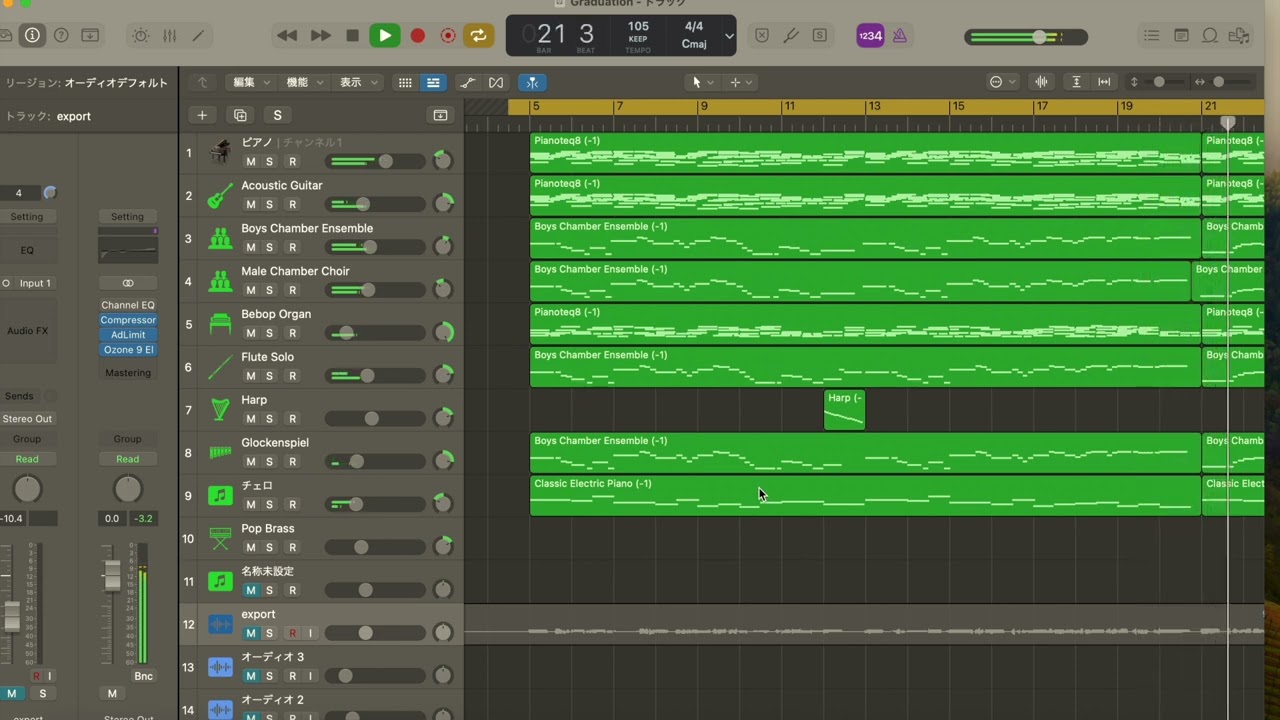1280x720 pixels.
Task: Click the 105 tempo value in LCD
Action: pyautogui.click(x=638, y=27)
